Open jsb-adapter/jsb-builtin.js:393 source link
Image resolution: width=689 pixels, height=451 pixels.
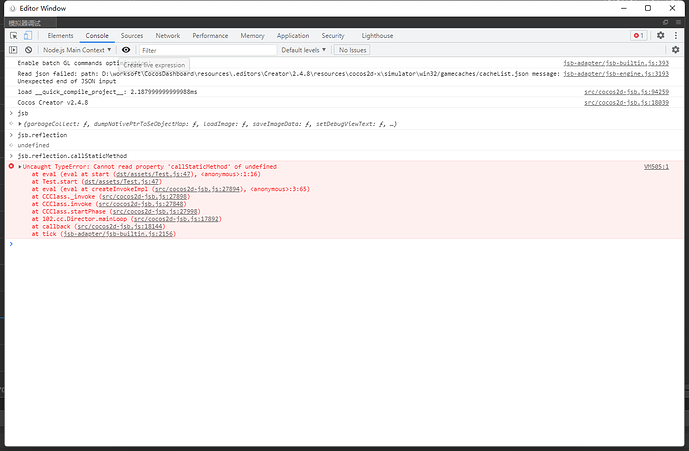pos(616,63)
